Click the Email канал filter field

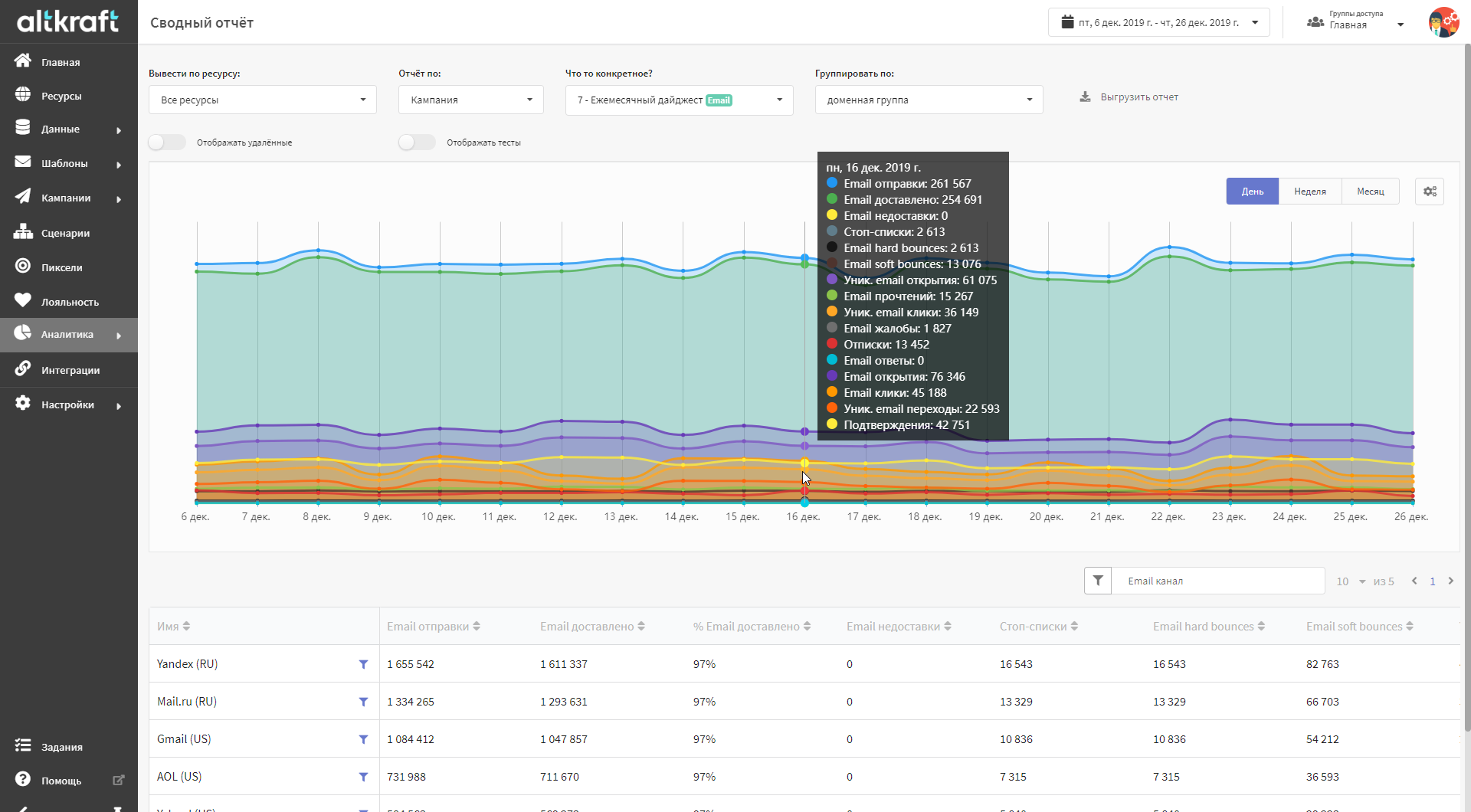[1218, 581]
